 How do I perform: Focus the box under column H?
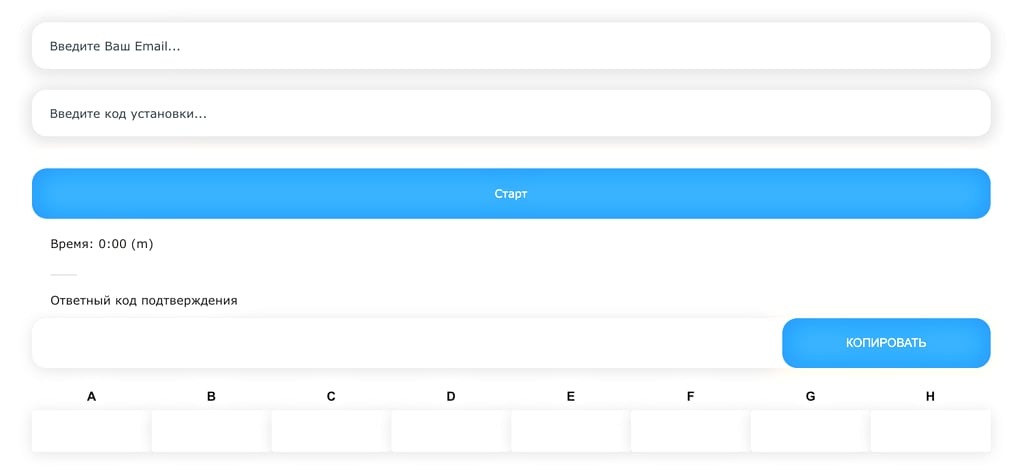930,431
